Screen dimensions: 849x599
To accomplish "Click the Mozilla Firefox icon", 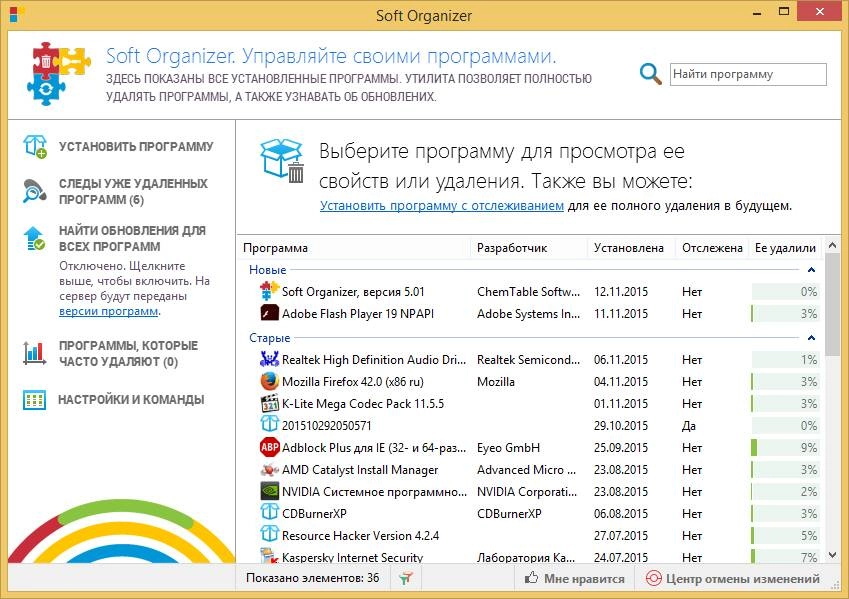I will pyautogui.click(x=270, y=382).
